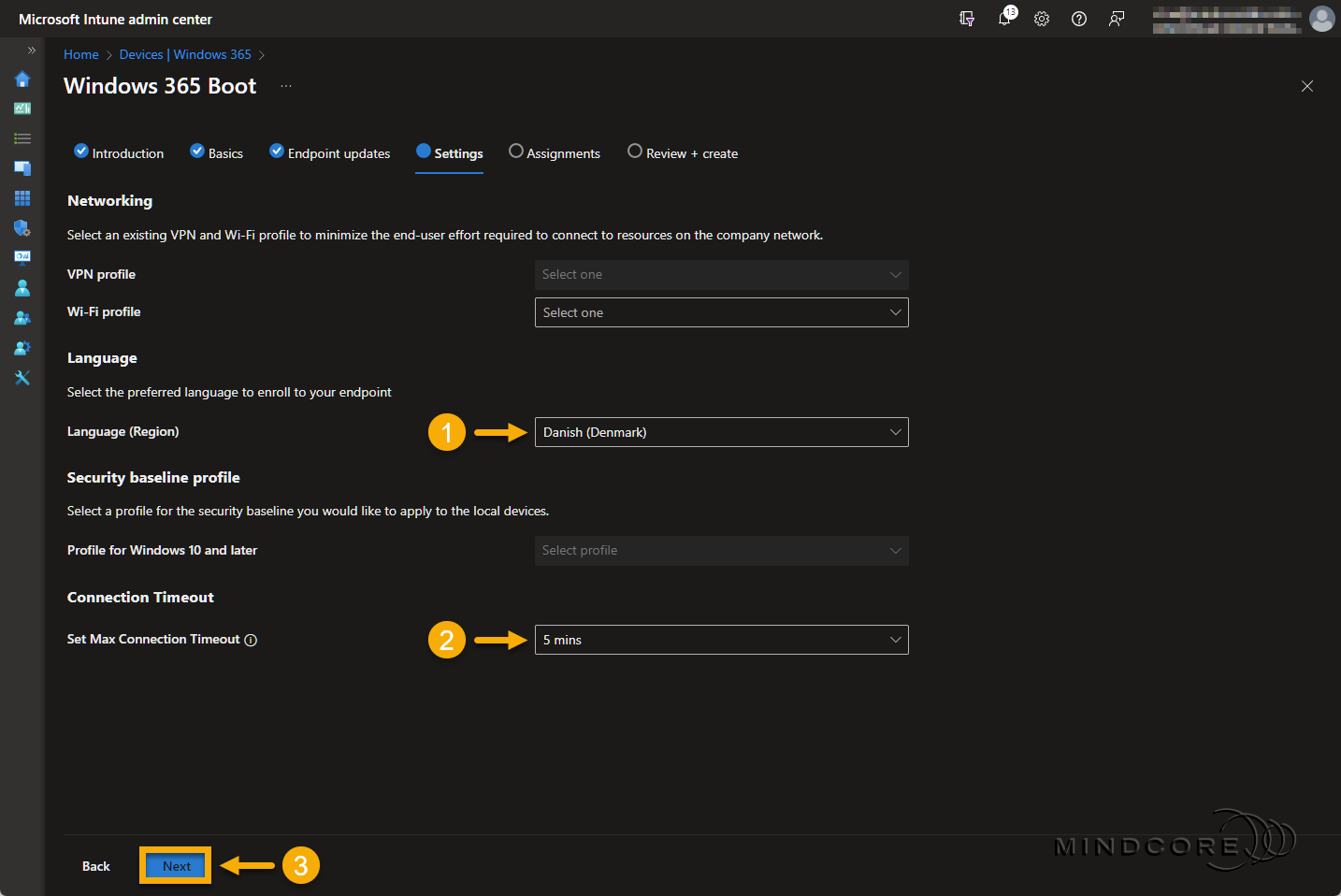
Task: Open Devices icon in left sidebar
Action: pos(22,168)
